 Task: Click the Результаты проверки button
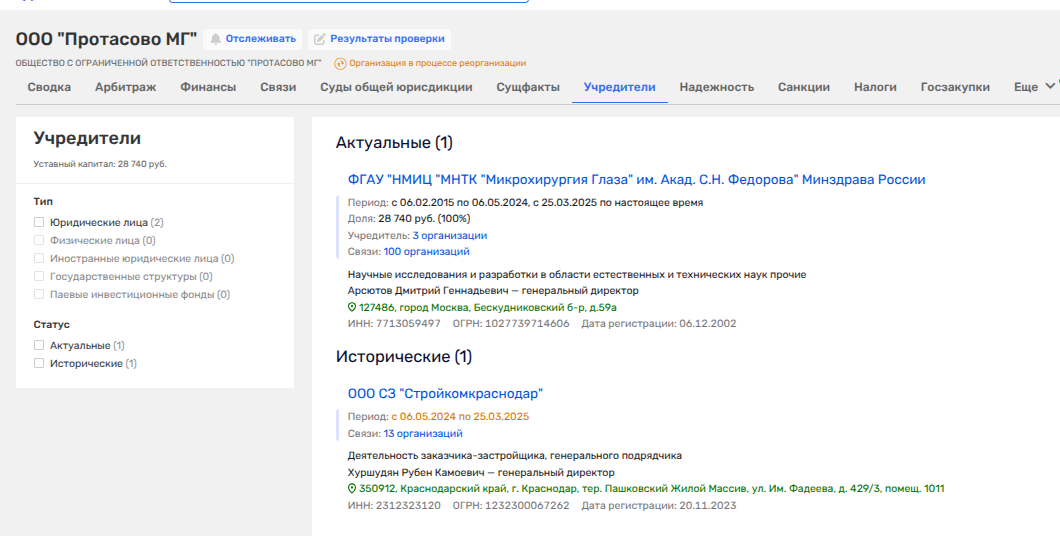(379, 39)
